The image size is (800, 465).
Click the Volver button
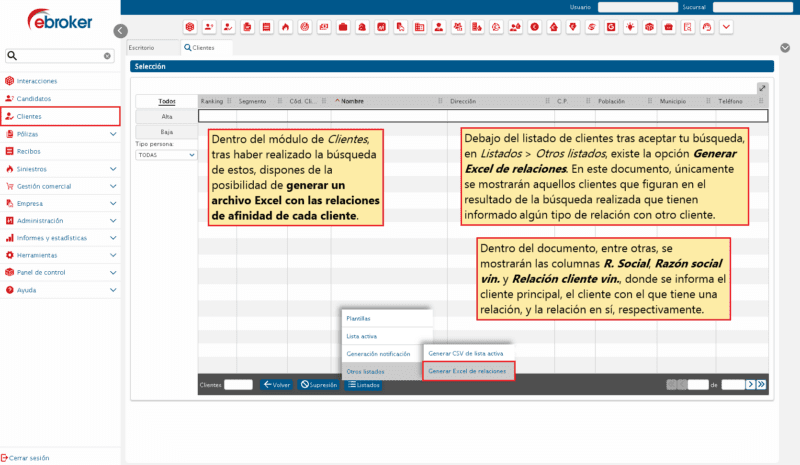[x=277, y=384]
